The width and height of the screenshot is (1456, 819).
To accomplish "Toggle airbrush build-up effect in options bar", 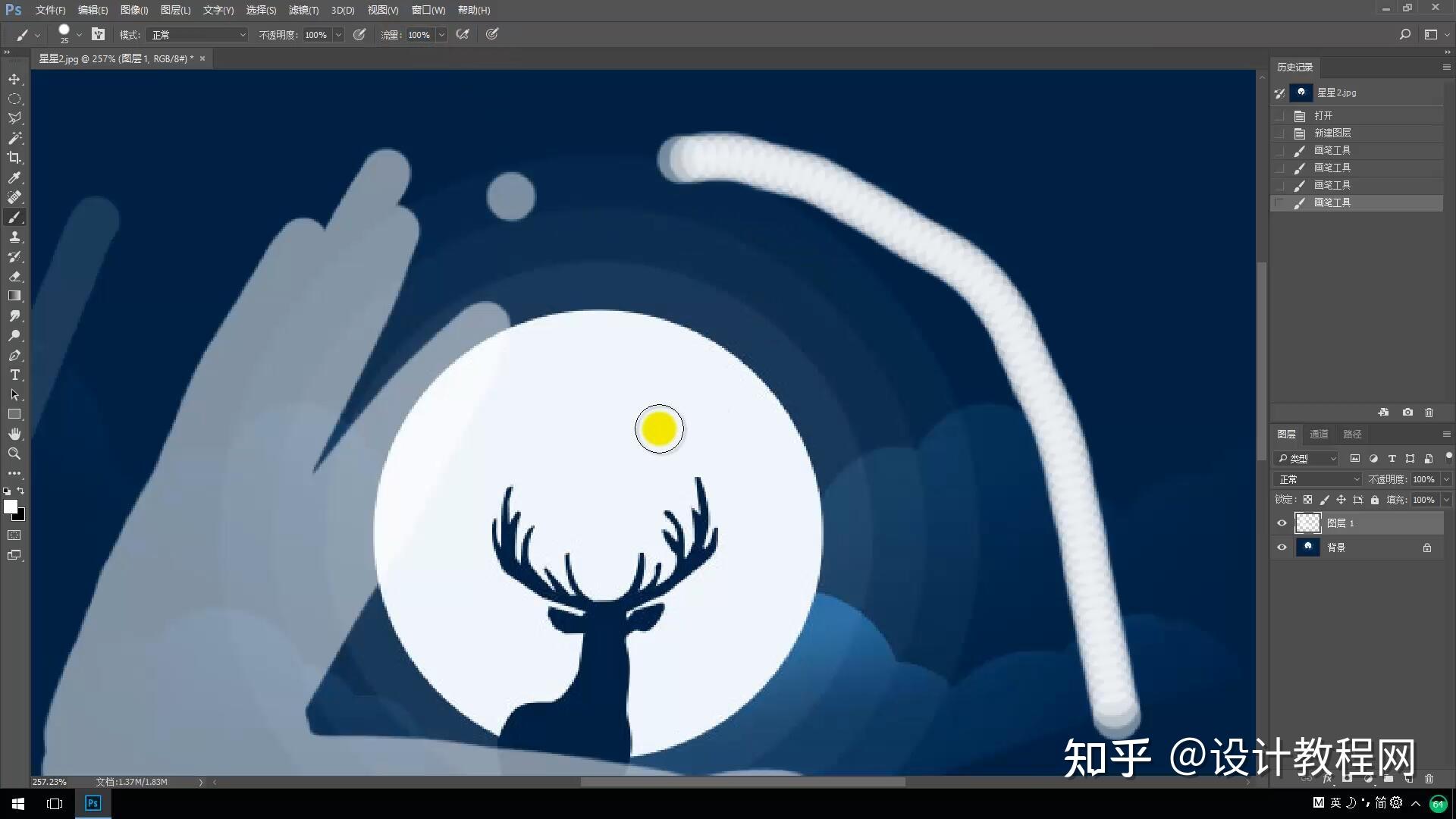I will (463, 34).
